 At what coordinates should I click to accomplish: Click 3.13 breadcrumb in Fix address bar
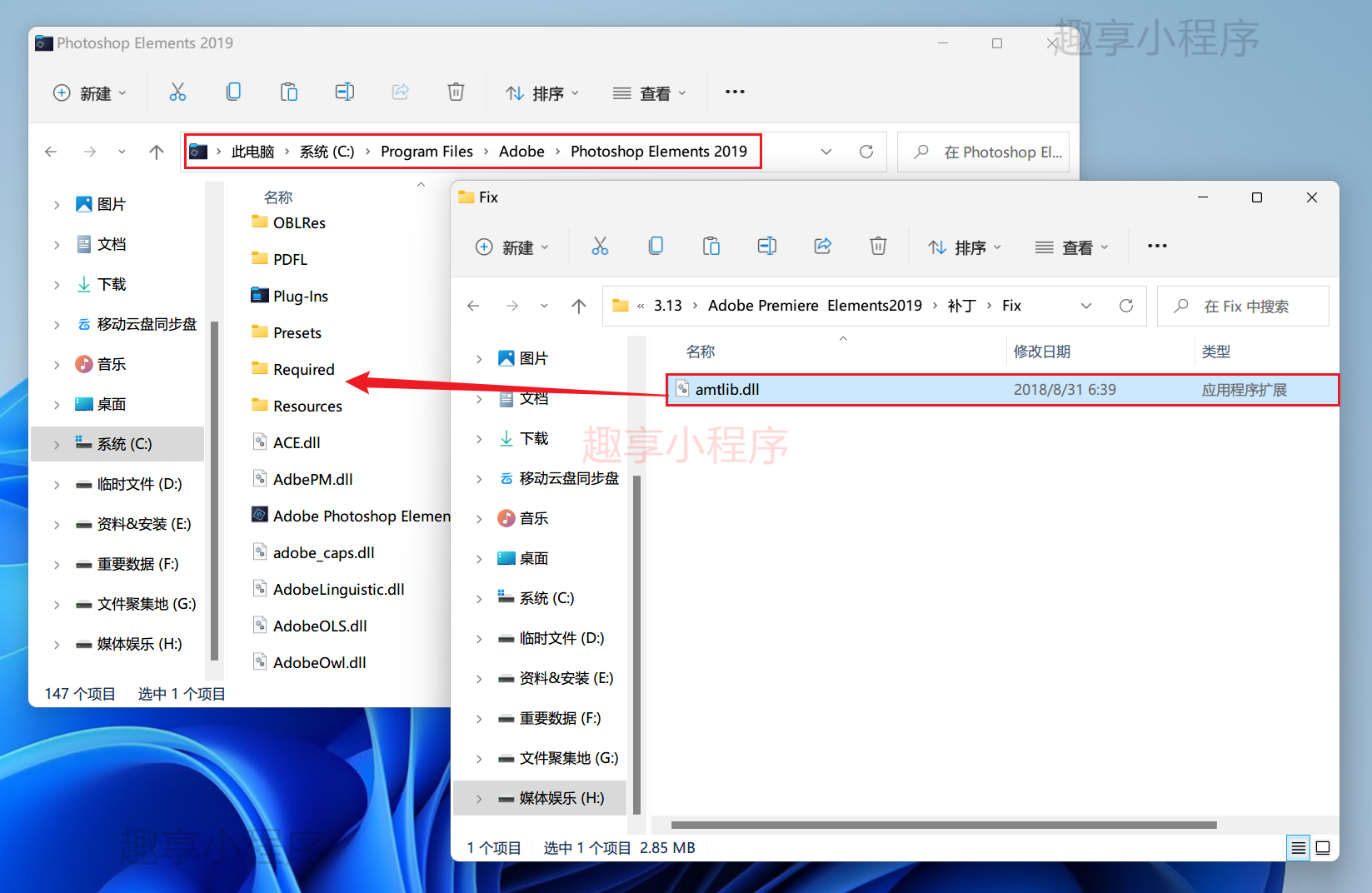click(x=667, y=306)
